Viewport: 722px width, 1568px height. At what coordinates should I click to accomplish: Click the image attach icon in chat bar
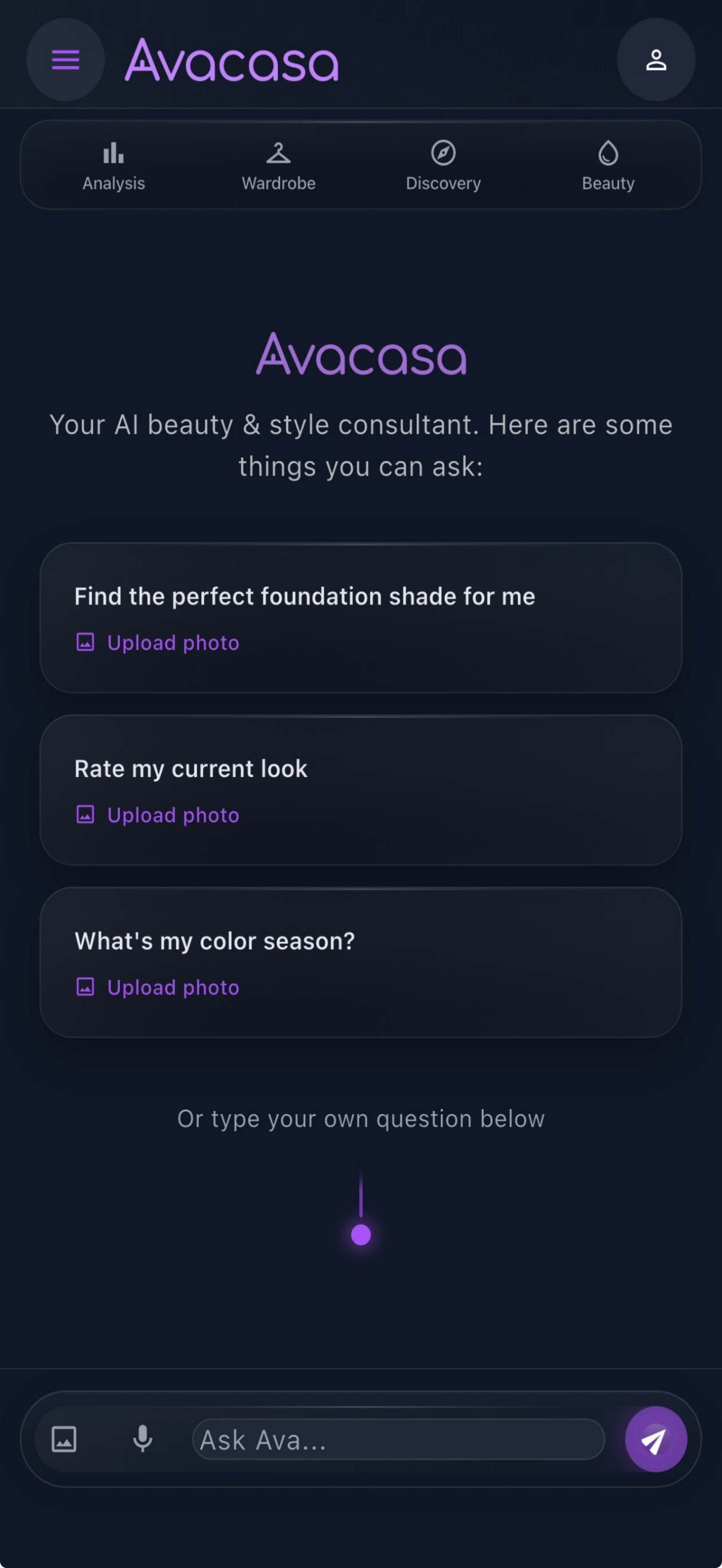pos(64,1439)
